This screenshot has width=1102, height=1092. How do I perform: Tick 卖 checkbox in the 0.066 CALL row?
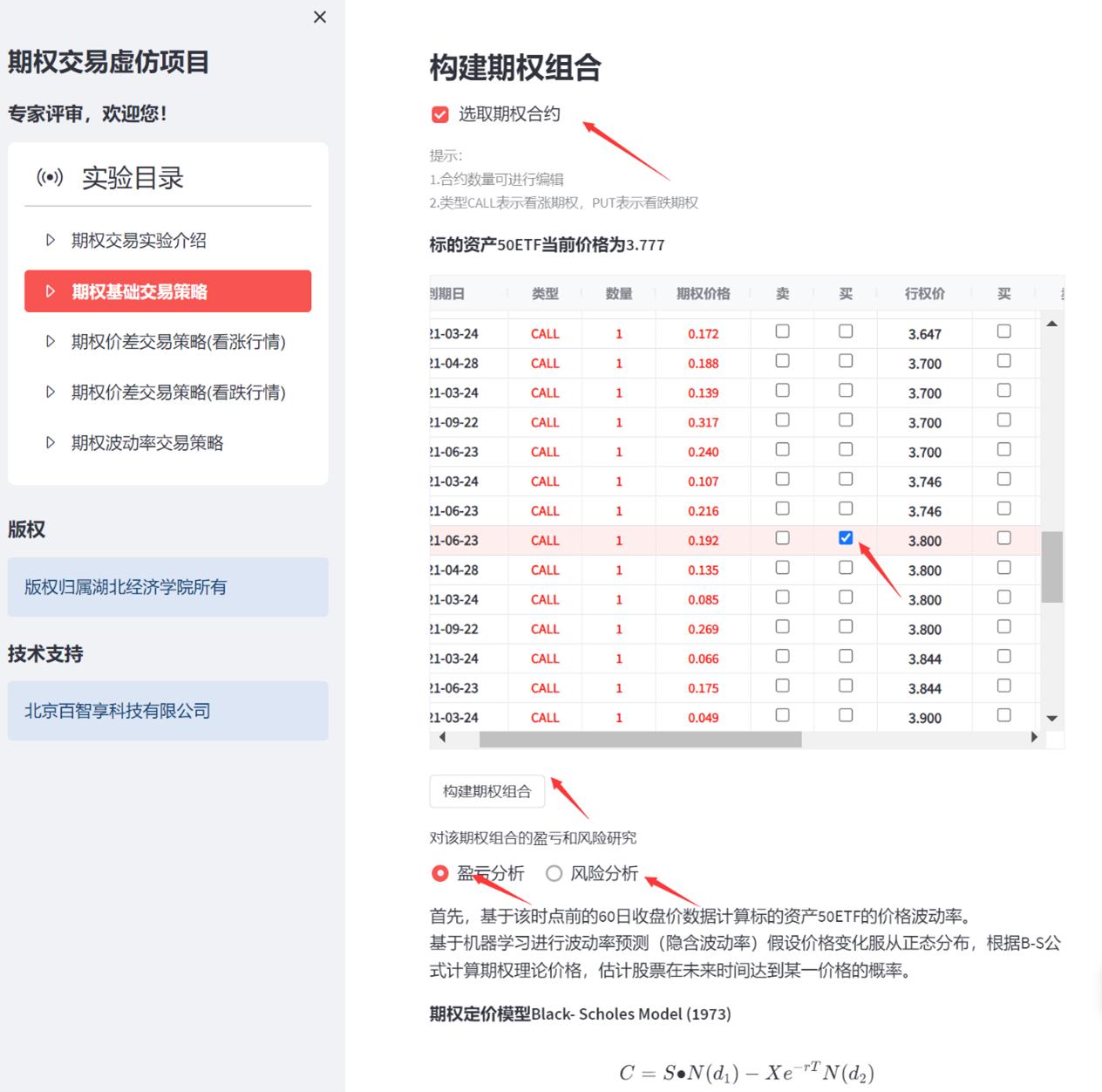click(x=782, y=656)
